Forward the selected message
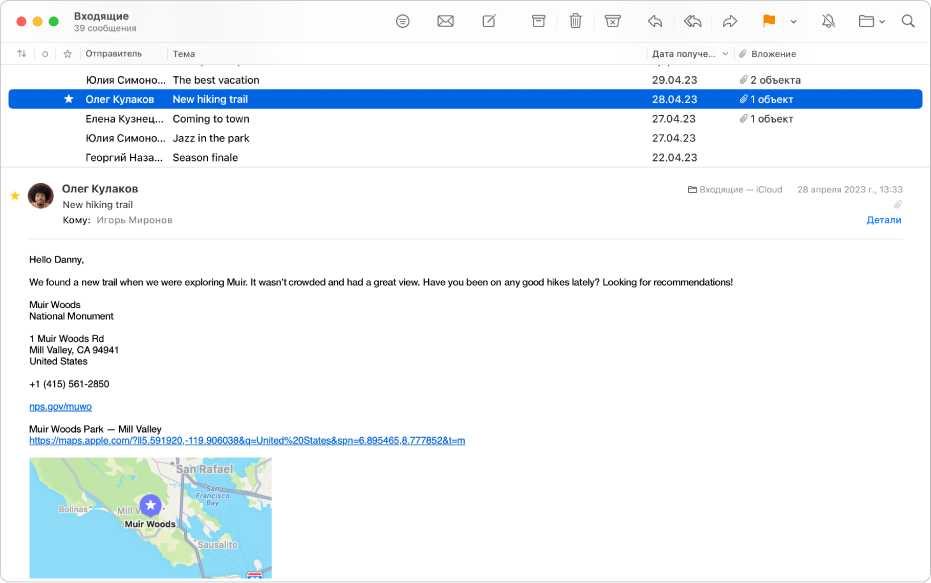This screenshot has height=583, width=931. click(x=730, y=21)
